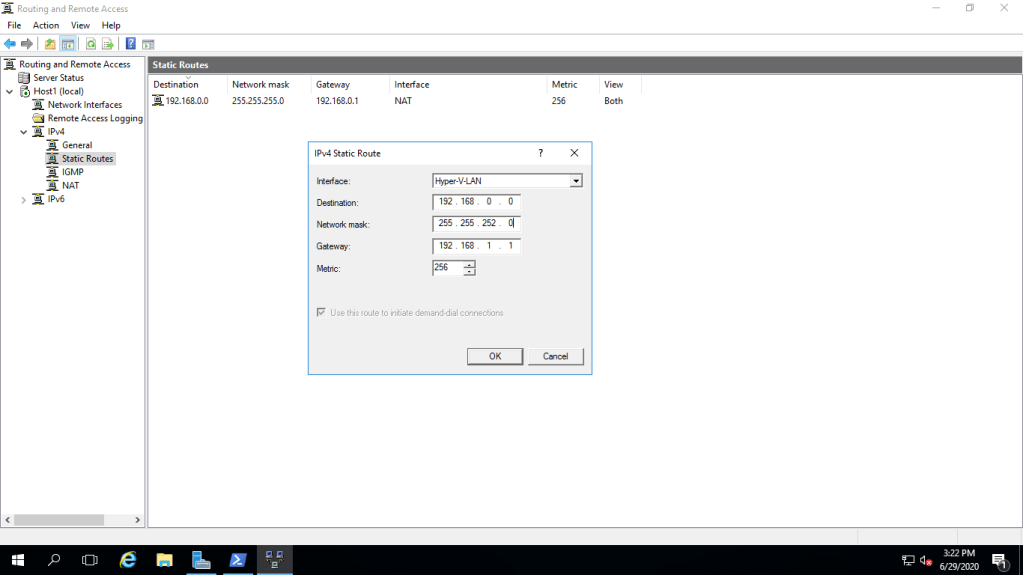Image resolution: width=1023 pixels, height=575 pixels.
Task: Collapse the Host1 (local) node
Action: pos(10,91)
